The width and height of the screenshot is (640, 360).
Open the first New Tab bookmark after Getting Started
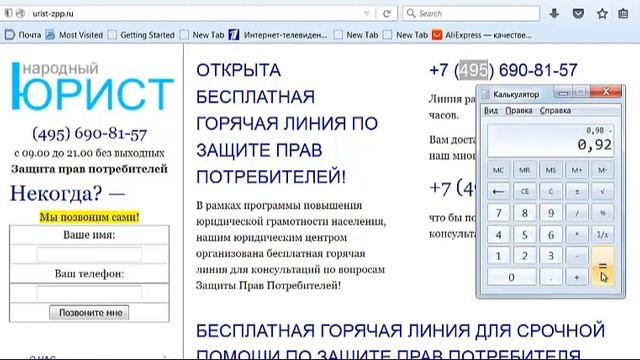coord(202,35)
